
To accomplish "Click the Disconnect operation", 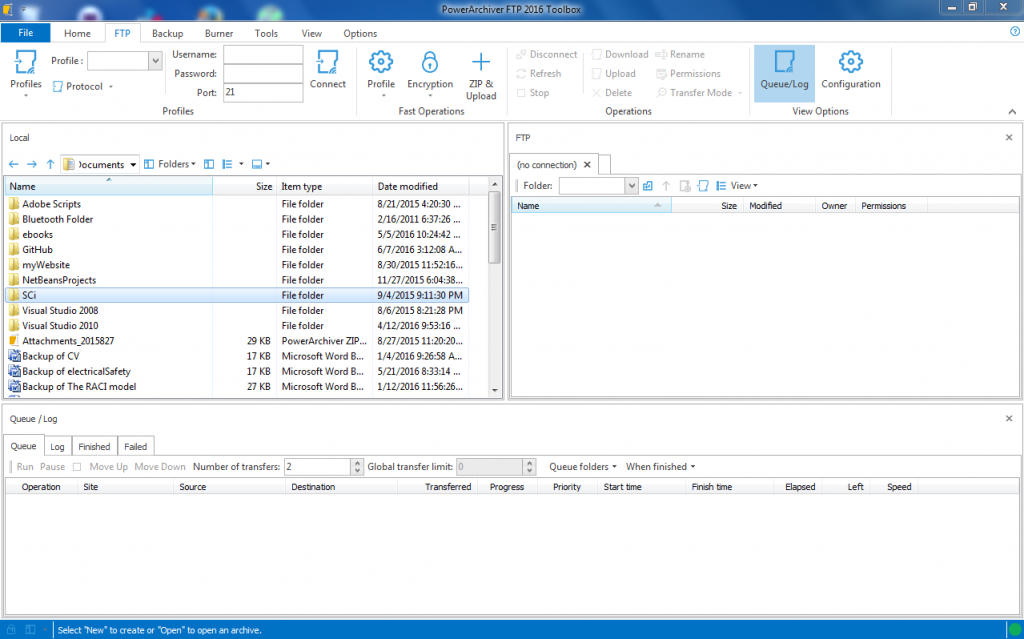I will pos(547,54).
